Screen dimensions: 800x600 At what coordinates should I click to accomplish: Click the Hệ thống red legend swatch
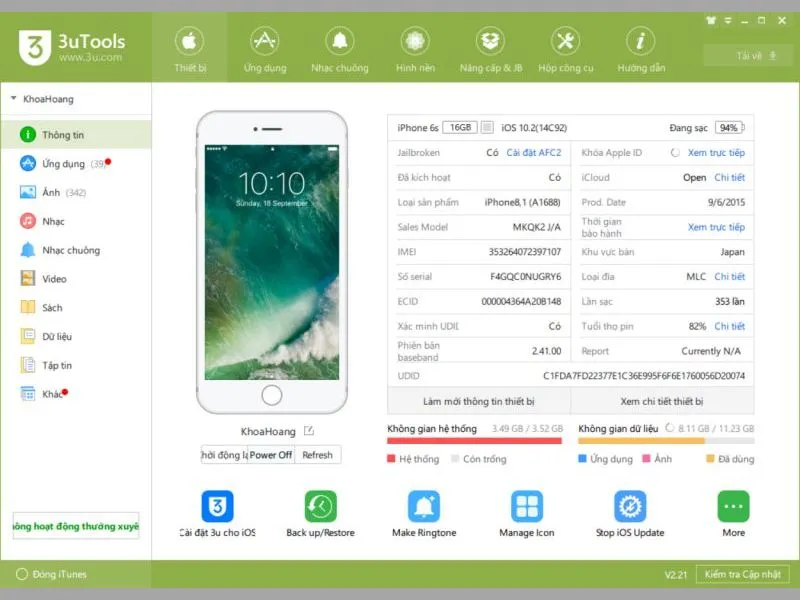point(391,459)
